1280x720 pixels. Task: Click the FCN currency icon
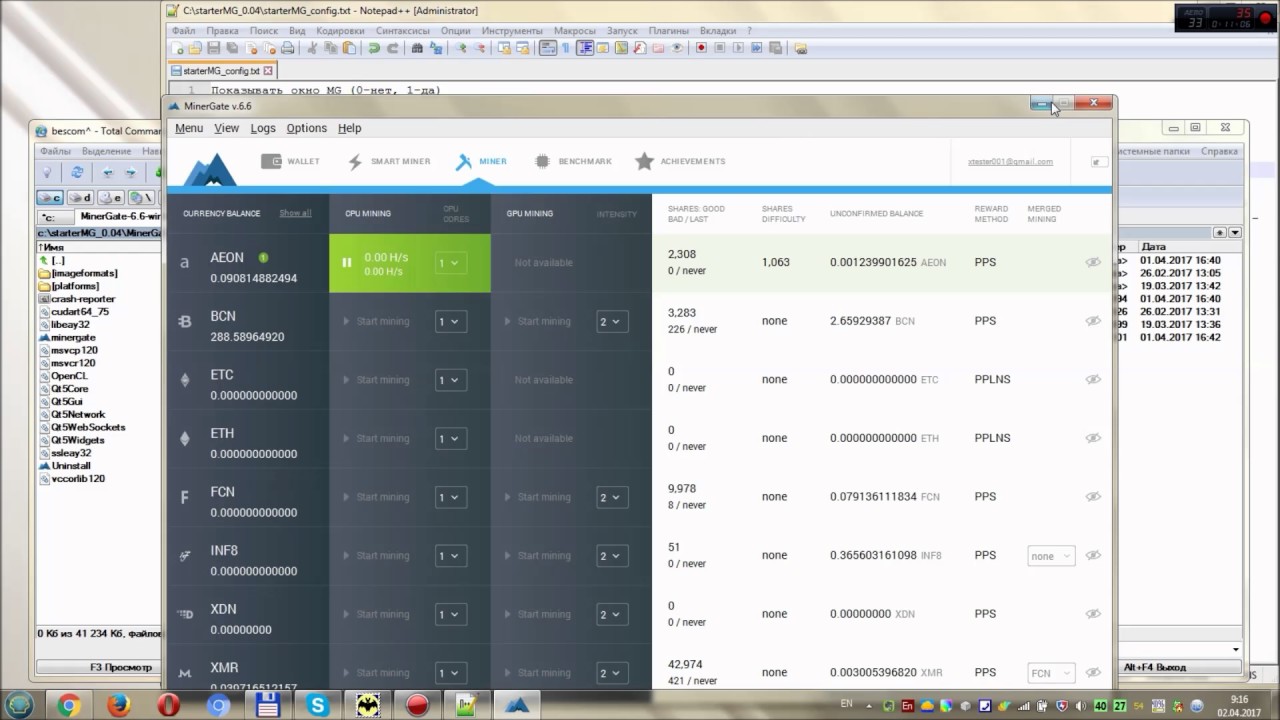[x=184, y=497]
